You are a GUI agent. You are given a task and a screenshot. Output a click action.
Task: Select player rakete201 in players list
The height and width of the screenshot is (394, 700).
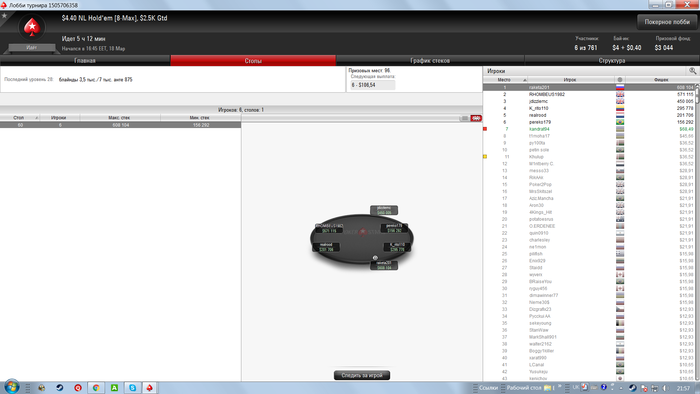[588, 87]
